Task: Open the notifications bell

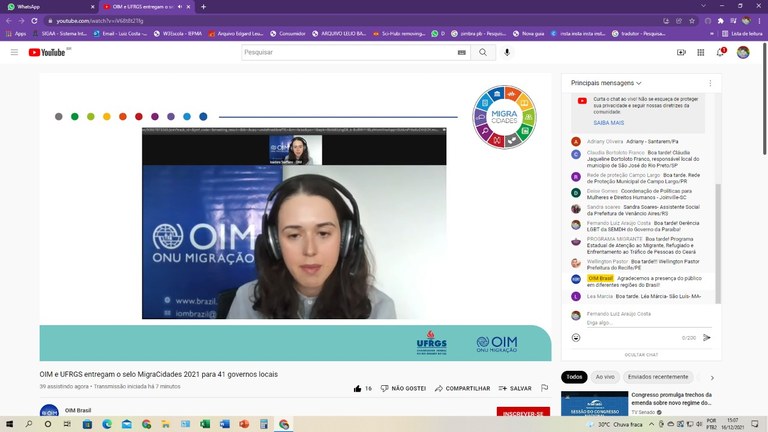Action: [719, 52]
